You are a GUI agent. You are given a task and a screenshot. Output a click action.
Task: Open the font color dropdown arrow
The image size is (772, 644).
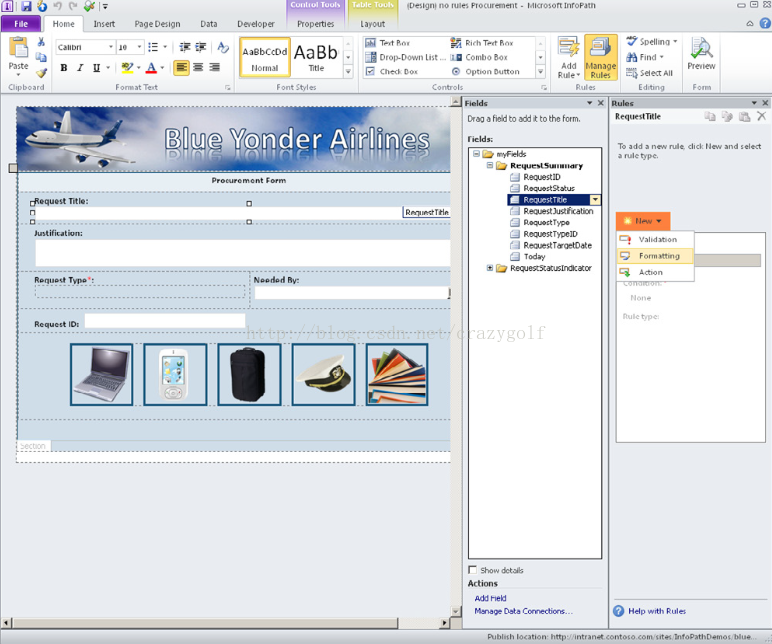pos(162,67)
